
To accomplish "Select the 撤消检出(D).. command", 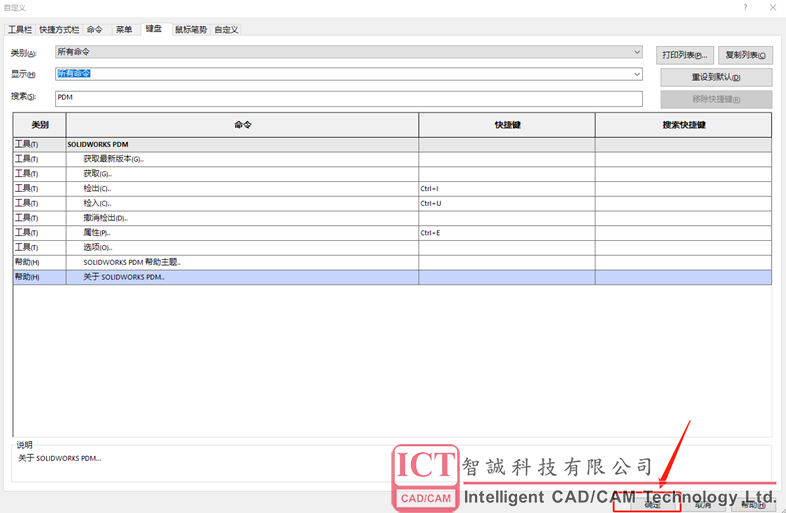I will [x=243, y=218].
